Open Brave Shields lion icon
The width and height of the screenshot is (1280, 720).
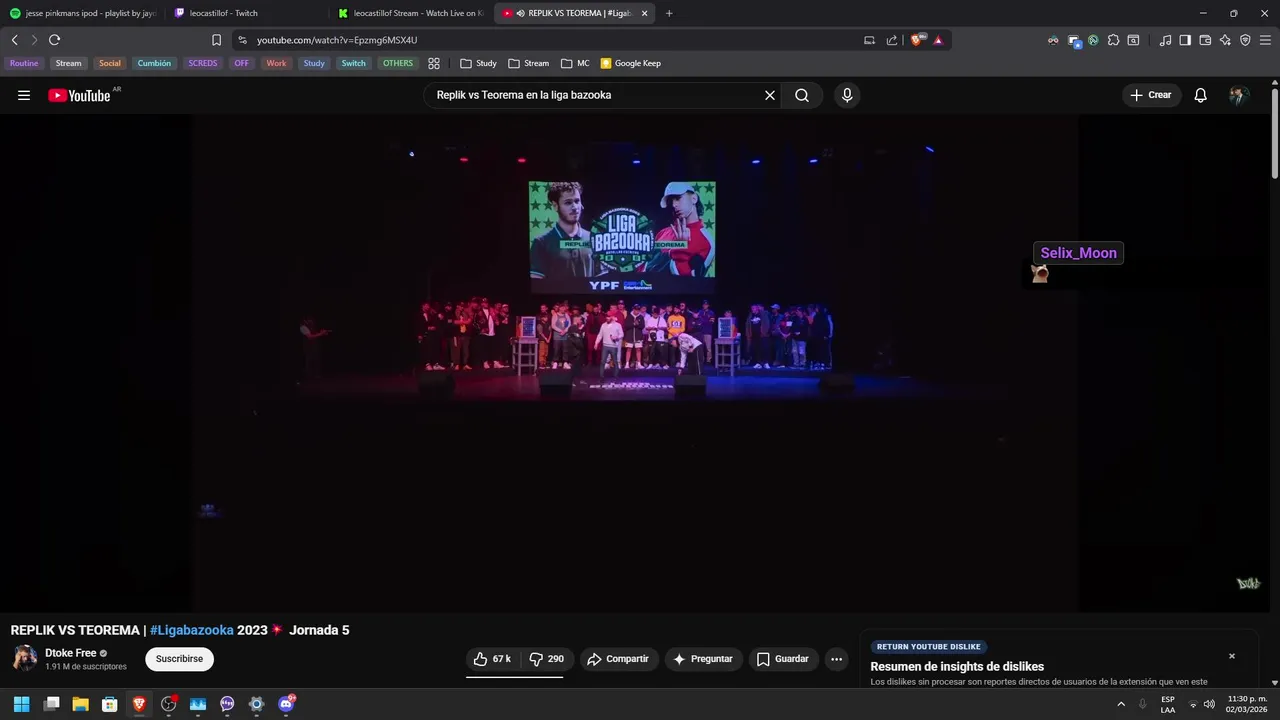pos(918,40)
